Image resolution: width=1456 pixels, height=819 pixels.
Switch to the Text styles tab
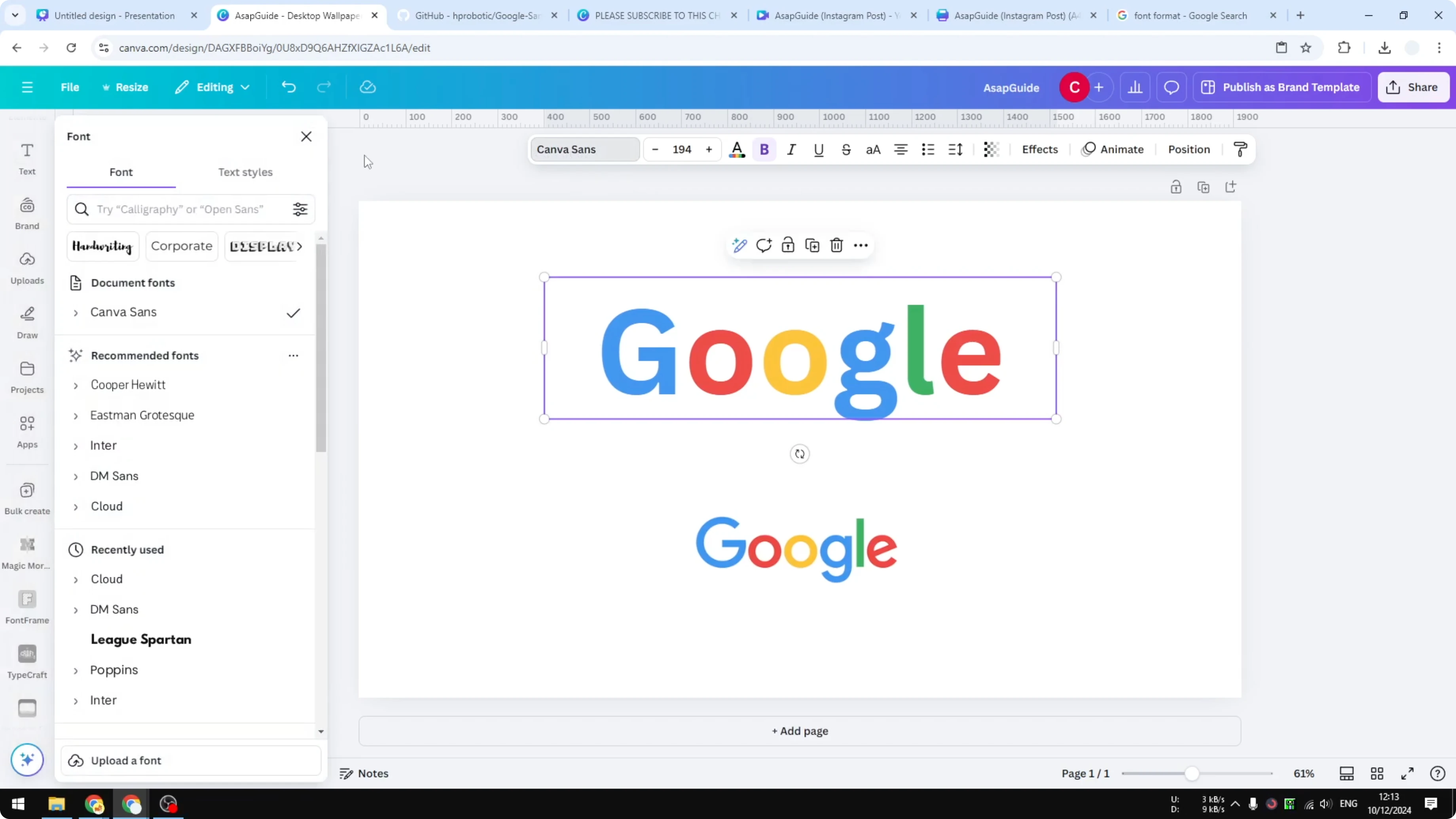coord(245,173)
